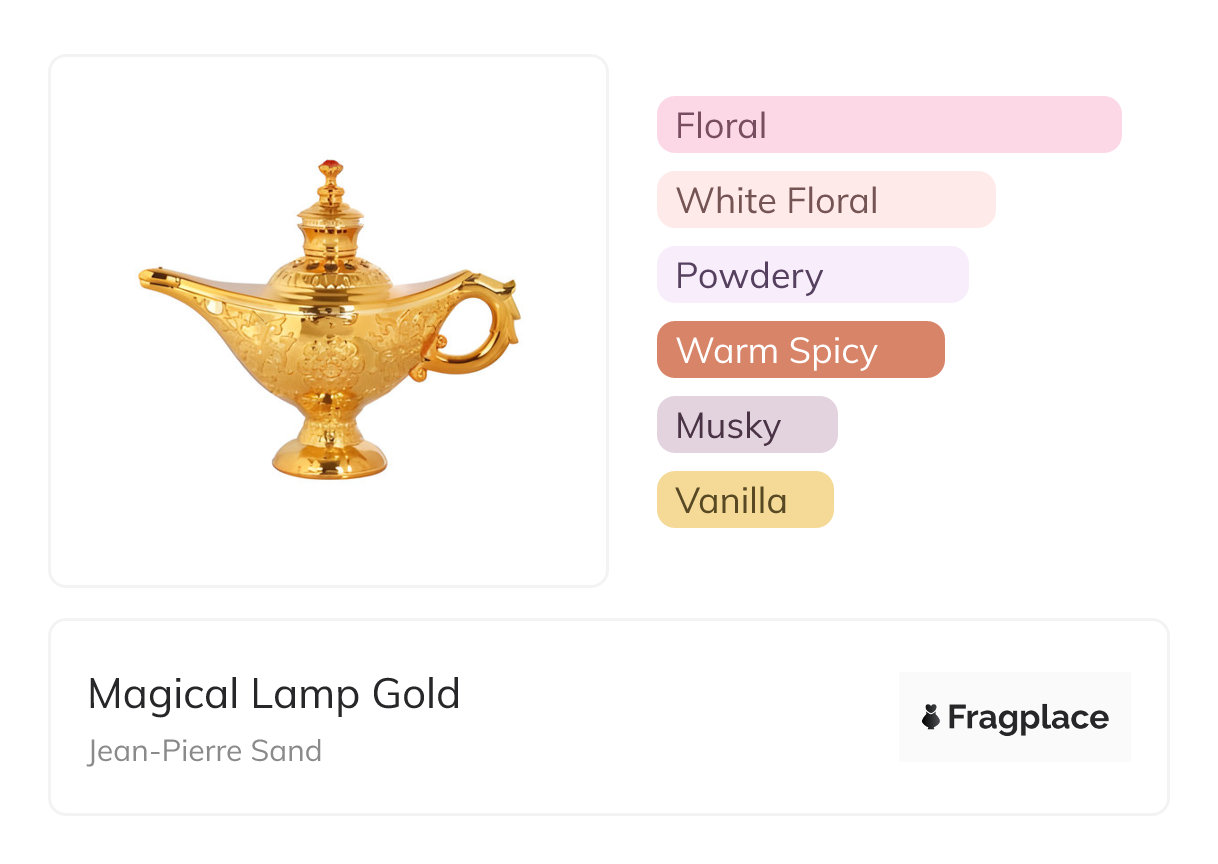
Task: Click the Fragplace logo button box
Action: (1015, 717)
